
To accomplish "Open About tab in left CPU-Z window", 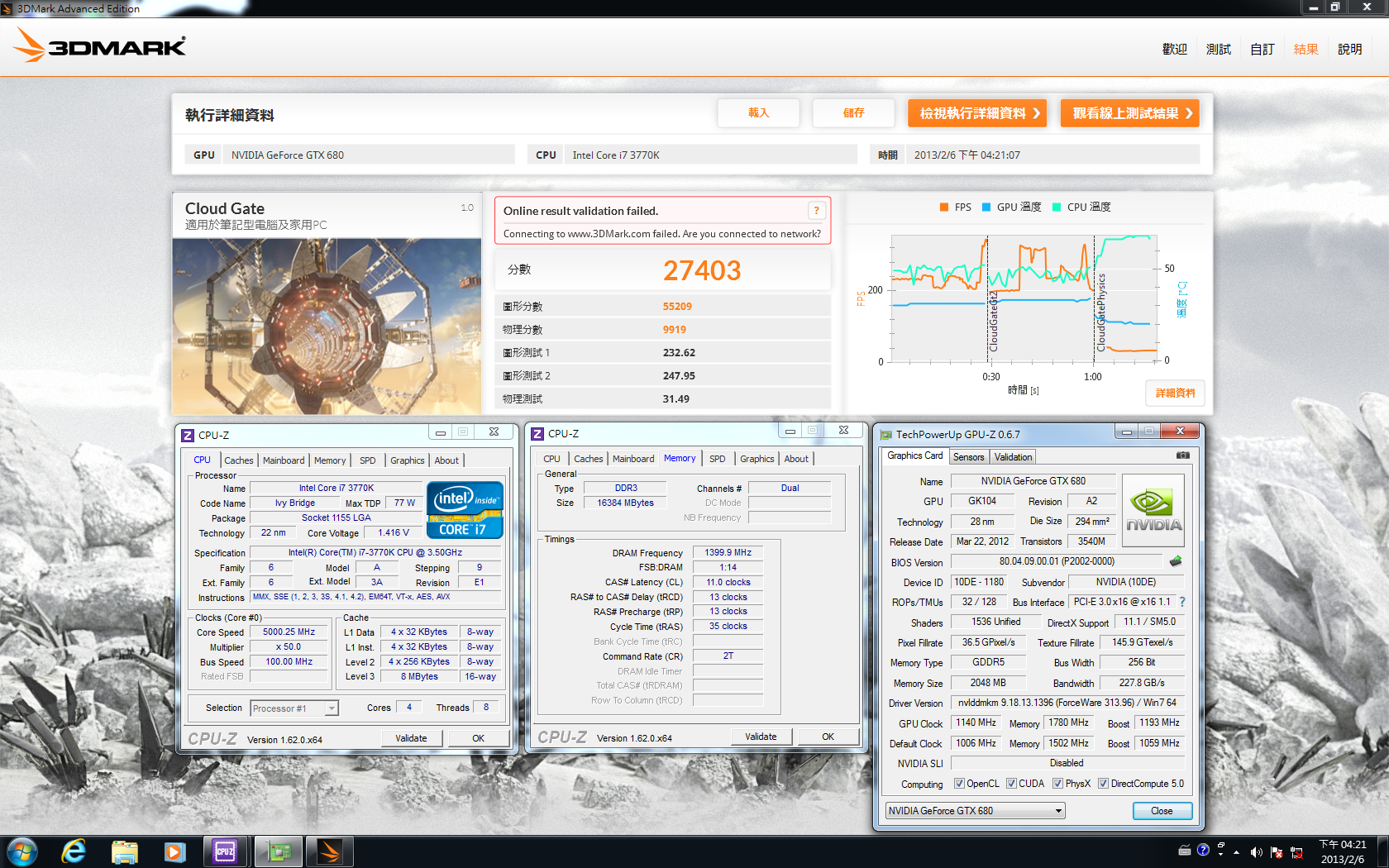I will [446, 460].
